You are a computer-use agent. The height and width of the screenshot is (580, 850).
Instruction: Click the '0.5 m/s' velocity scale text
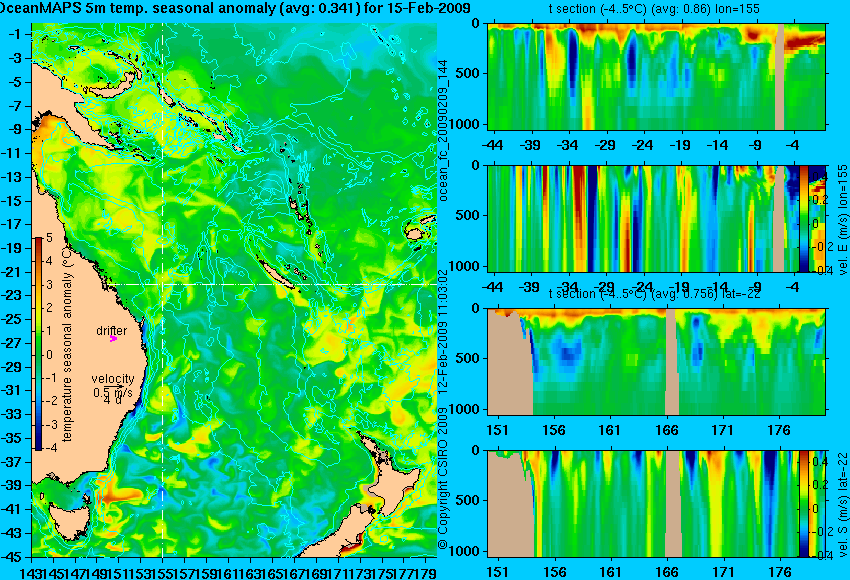point(113,392)
